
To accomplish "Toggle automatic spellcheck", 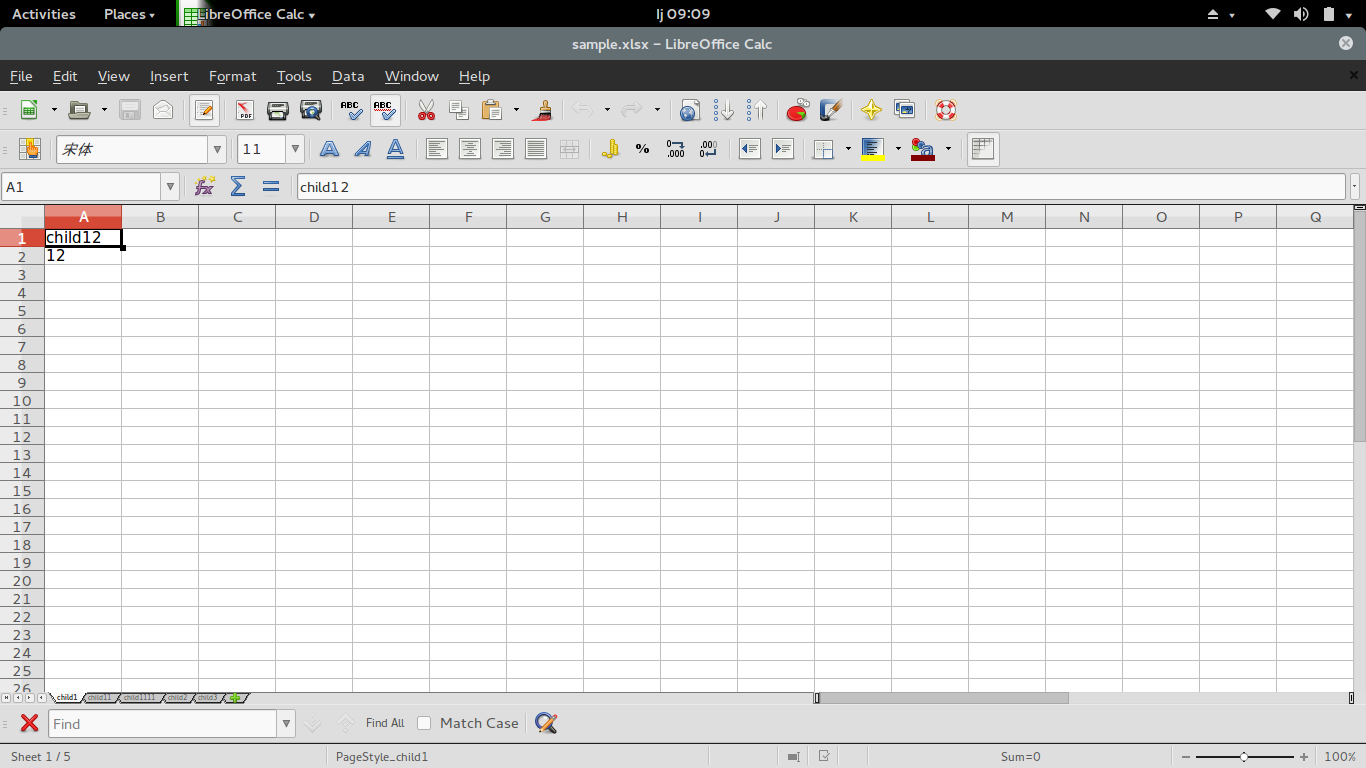I will pos(385,110).
